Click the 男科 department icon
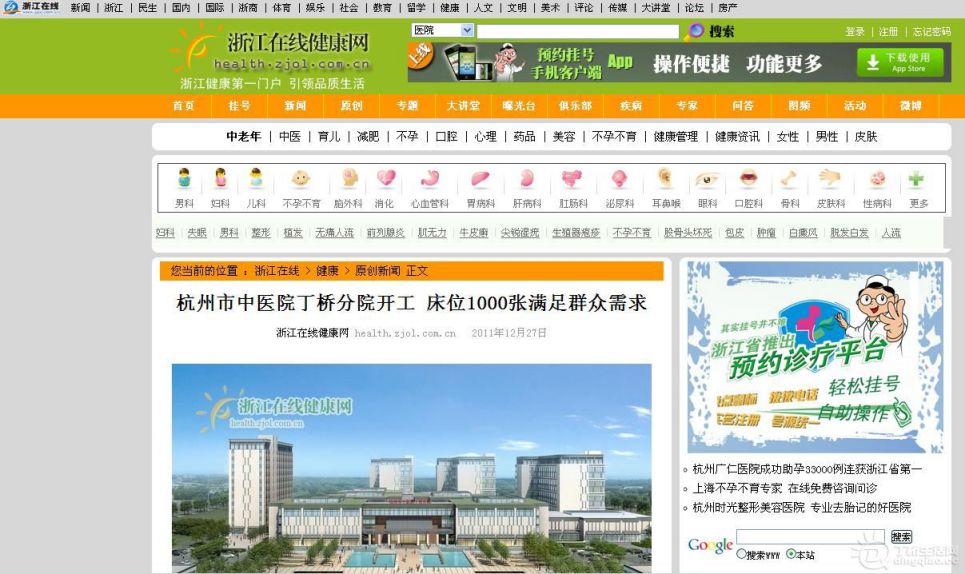 click(184, 180)
